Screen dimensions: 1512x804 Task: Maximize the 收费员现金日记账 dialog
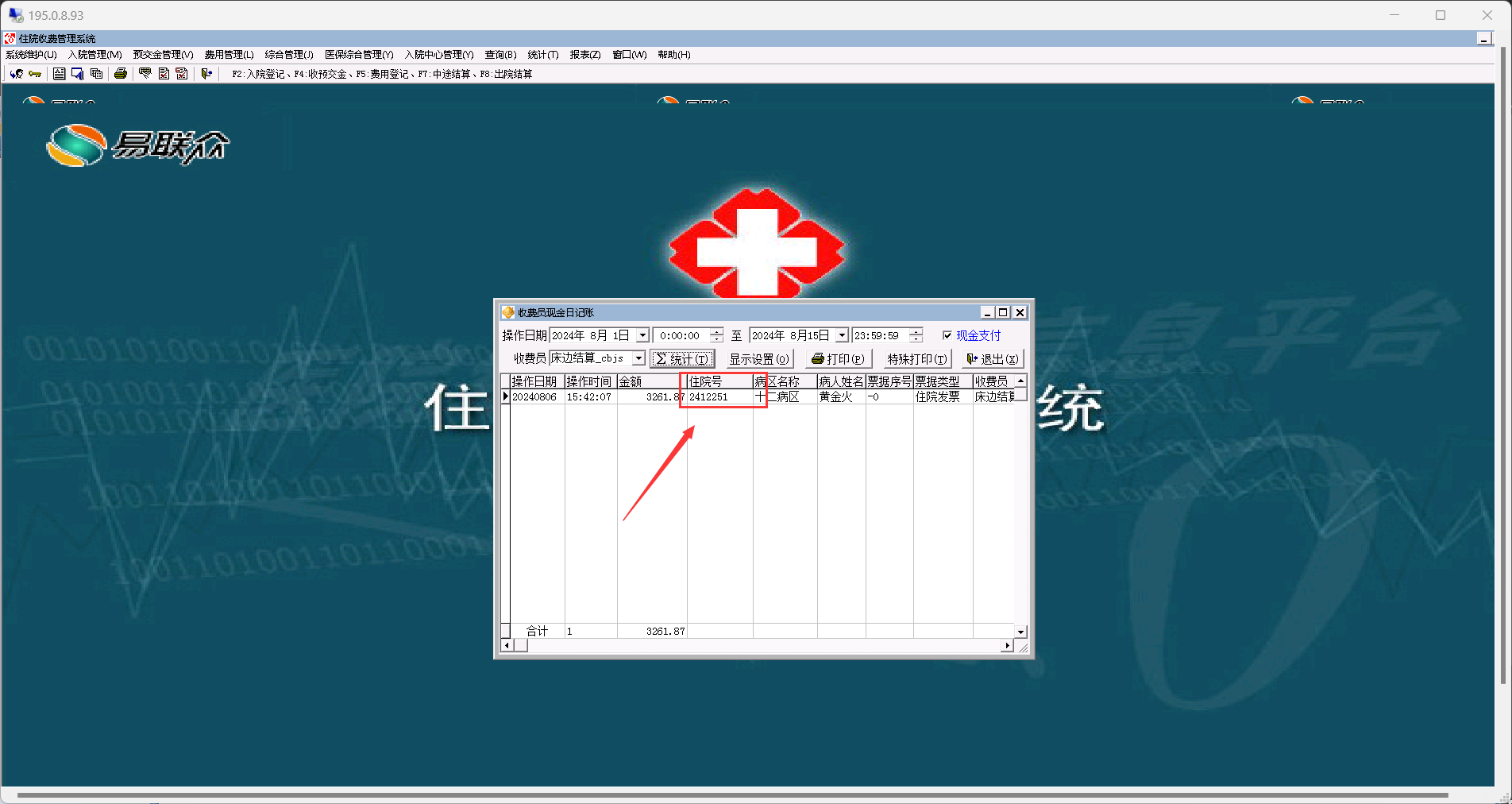click(1003, 312)
